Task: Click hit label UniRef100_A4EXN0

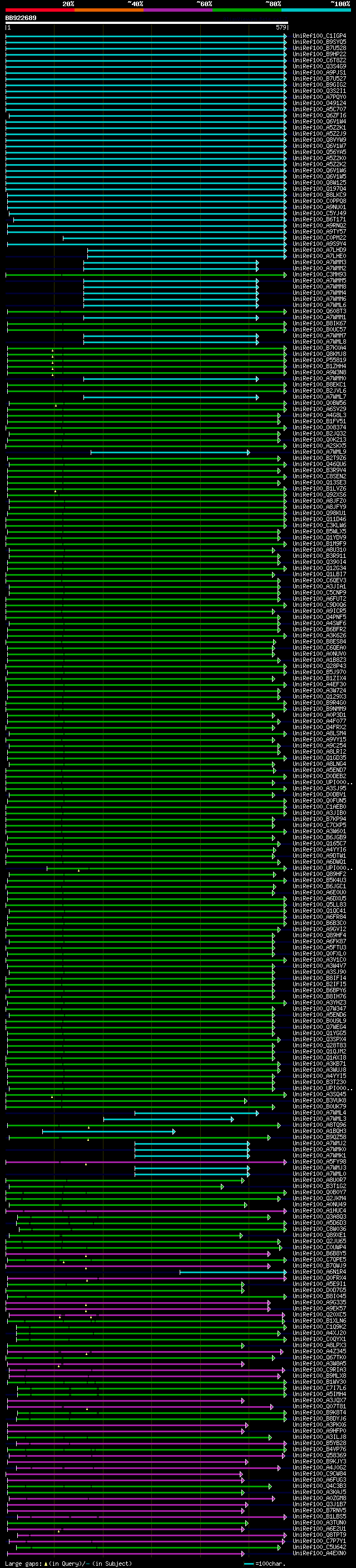Action: pyautogui.click(x=319, y=1553)
